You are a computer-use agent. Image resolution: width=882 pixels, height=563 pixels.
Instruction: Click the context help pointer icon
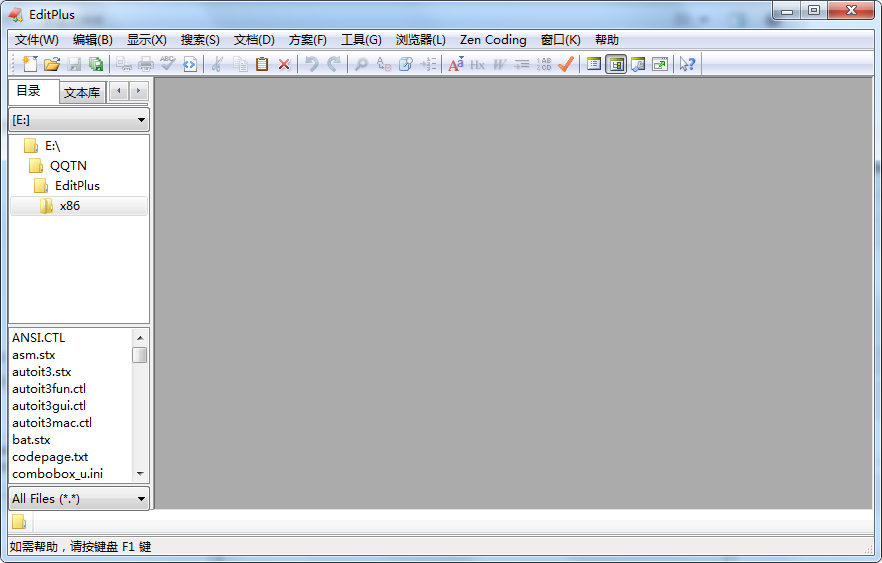687,64
